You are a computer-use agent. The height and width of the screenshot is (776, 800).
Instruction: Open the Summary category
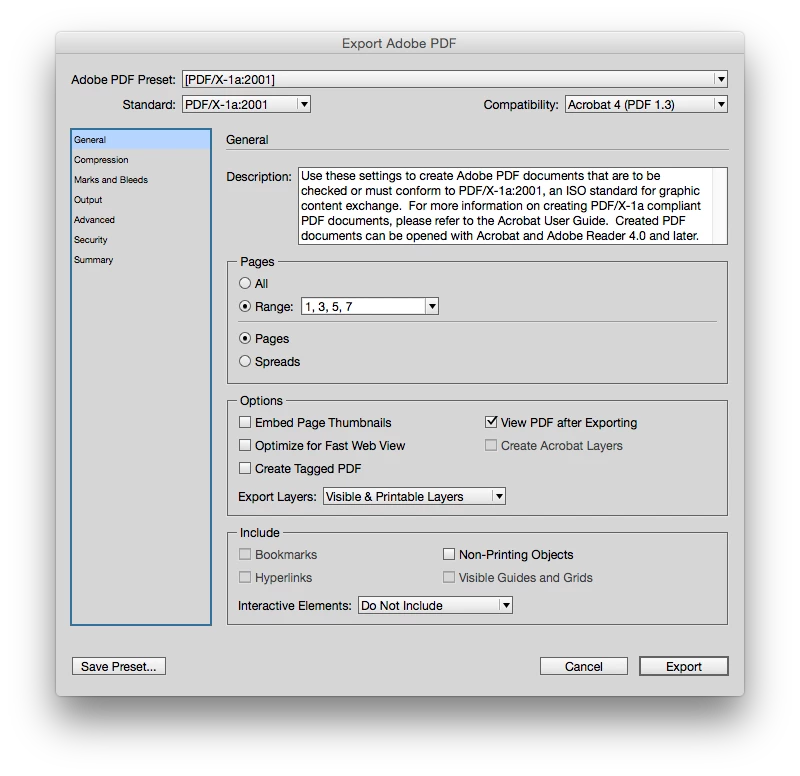tap(141, 260)
